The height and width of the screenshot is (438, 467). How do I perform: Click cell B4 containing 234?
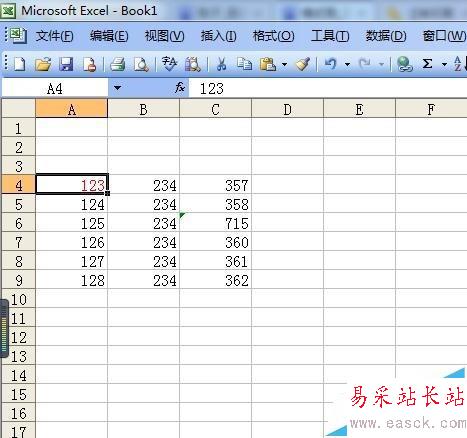coord(144,185)
